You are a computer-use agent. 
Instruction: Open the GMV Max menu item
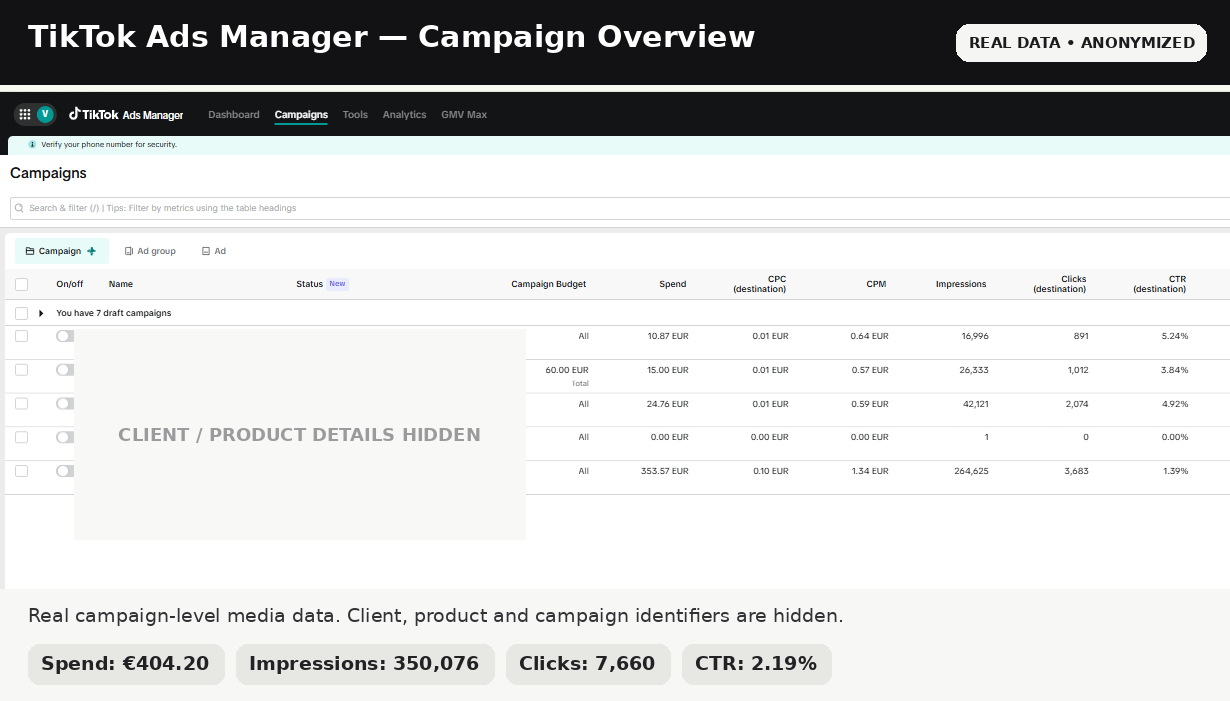coord(464,115)
